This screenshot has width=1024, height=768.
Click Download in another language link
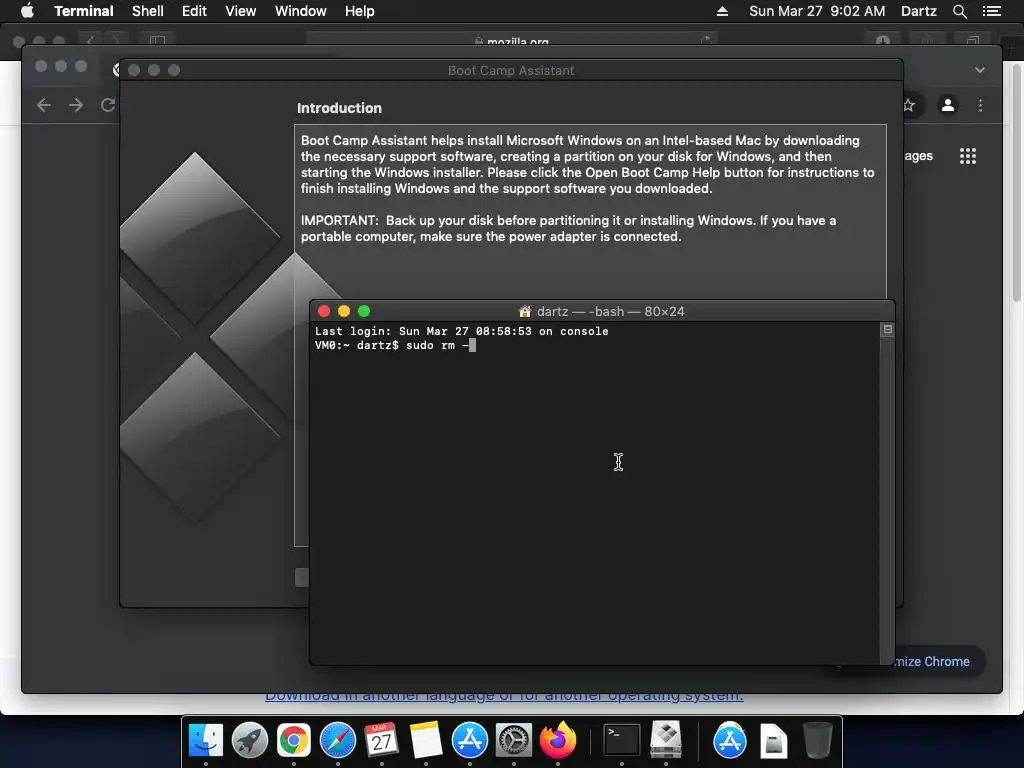tap(504, 696)
